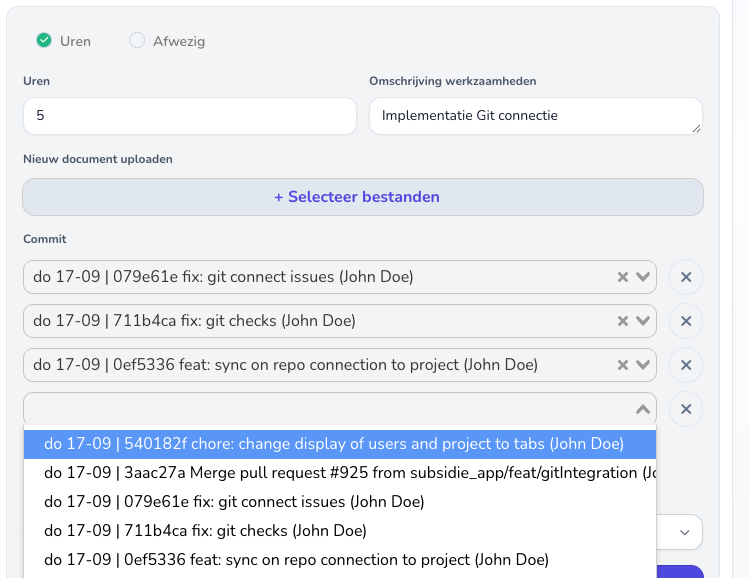
Task: Choose 711b4ca fix git checks in list
Action: (x=340, y=531)
